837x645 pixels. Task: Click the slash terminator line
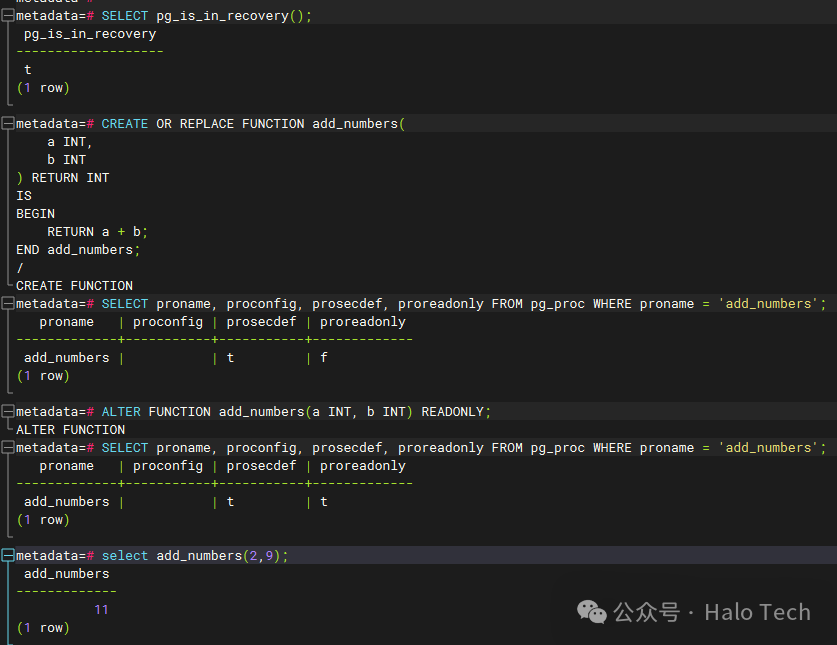[x=20, y=268]
